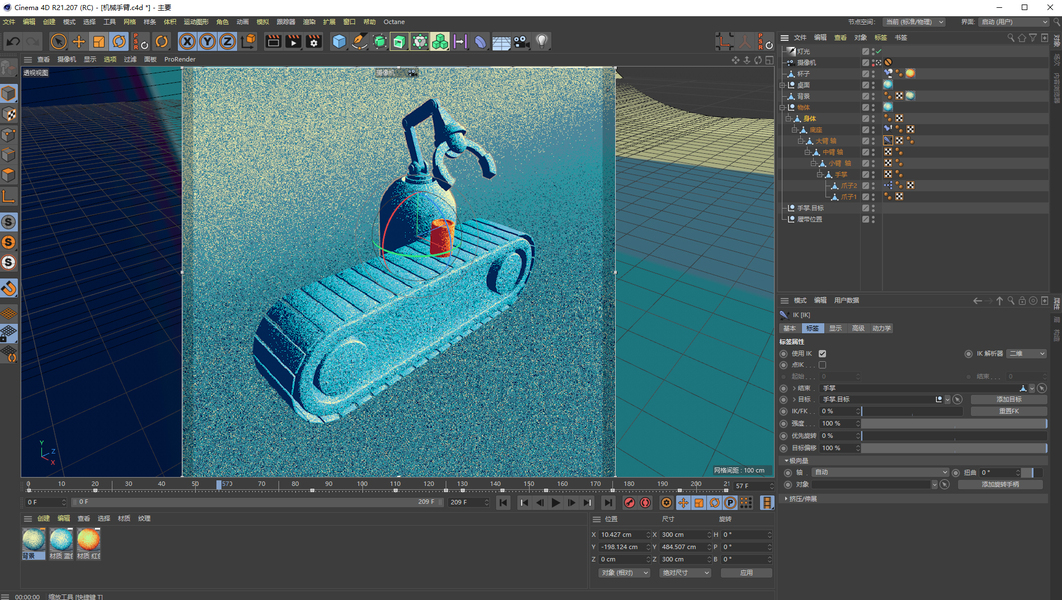Toggle the 灯光 enable checkmark
The image size is (1062, 600).
tap(879, 51)
